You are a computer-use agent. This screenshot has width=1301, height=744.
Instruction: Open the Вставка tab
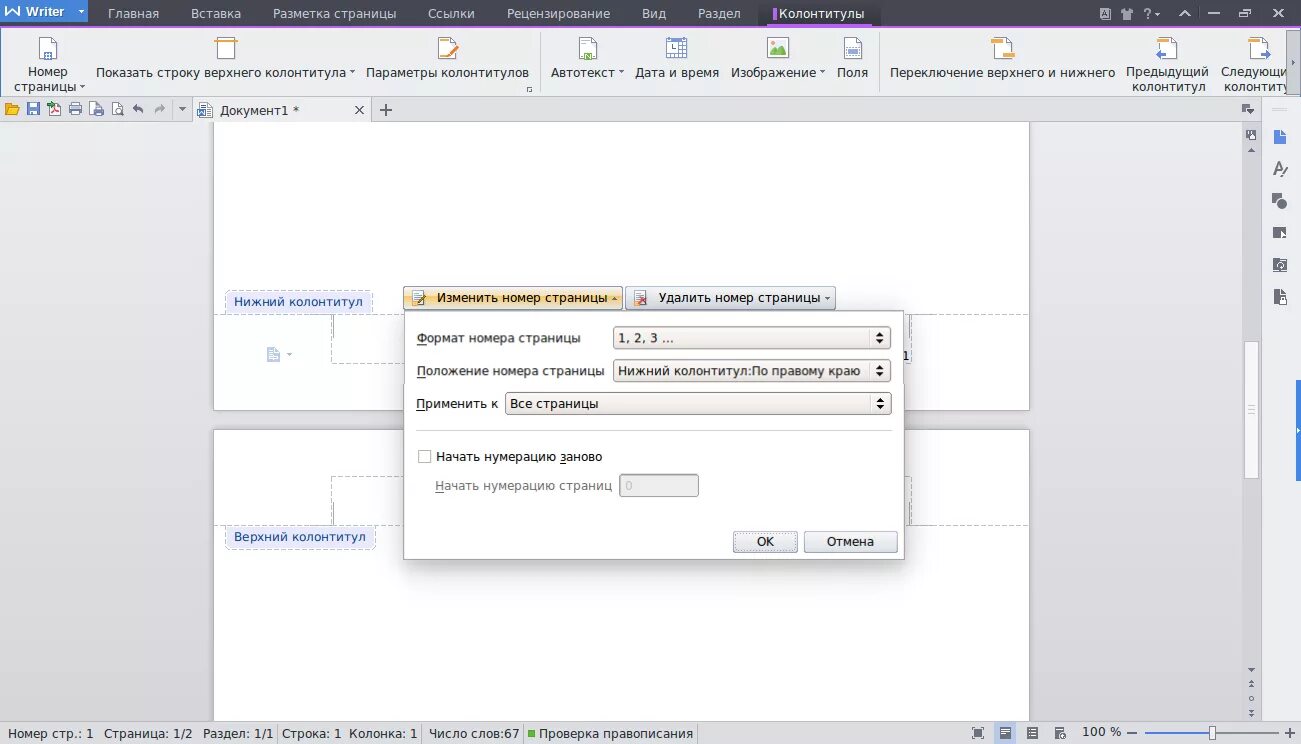coord(216,14)
